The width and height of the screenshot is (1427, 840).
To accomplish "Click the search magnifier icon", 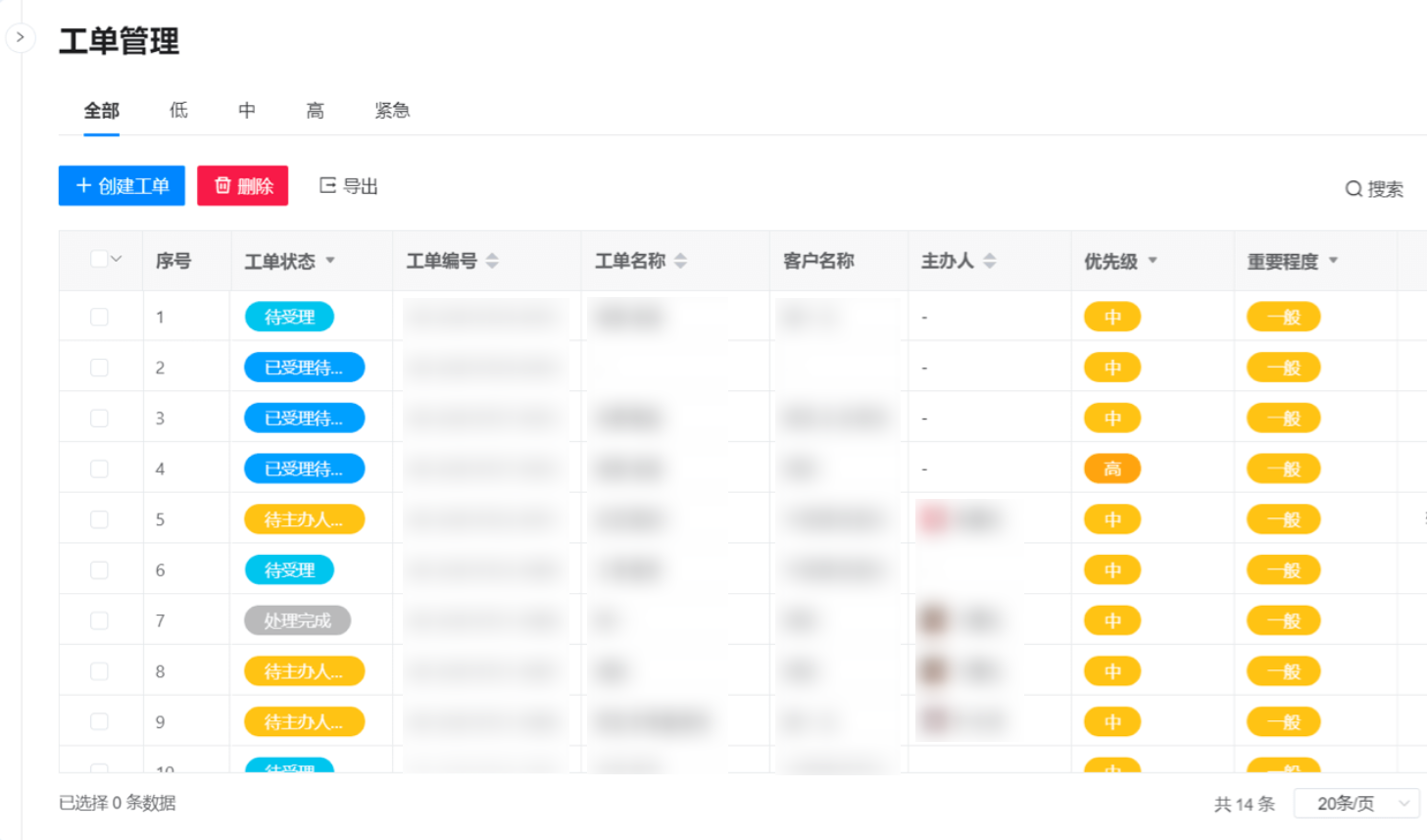I will [1353, 189].
